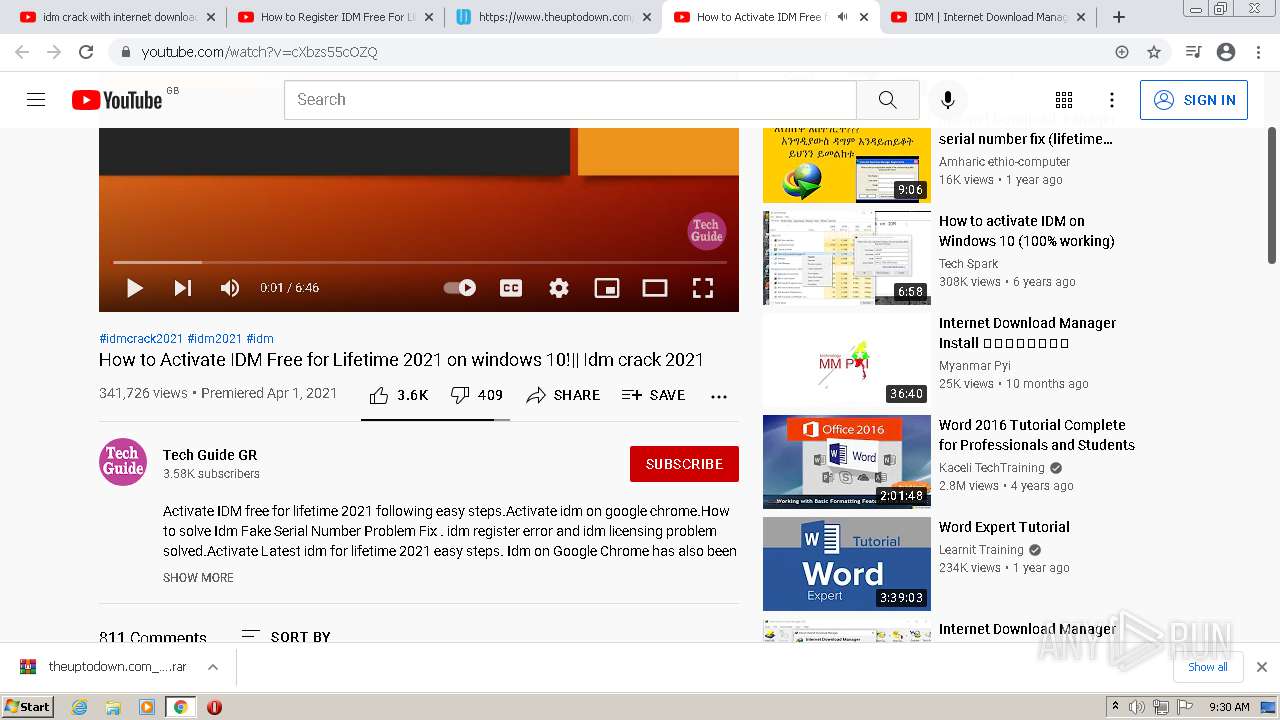Viewport: 1280px width, 720px height.
Task: Open video player settings gear
Action: 559,288
